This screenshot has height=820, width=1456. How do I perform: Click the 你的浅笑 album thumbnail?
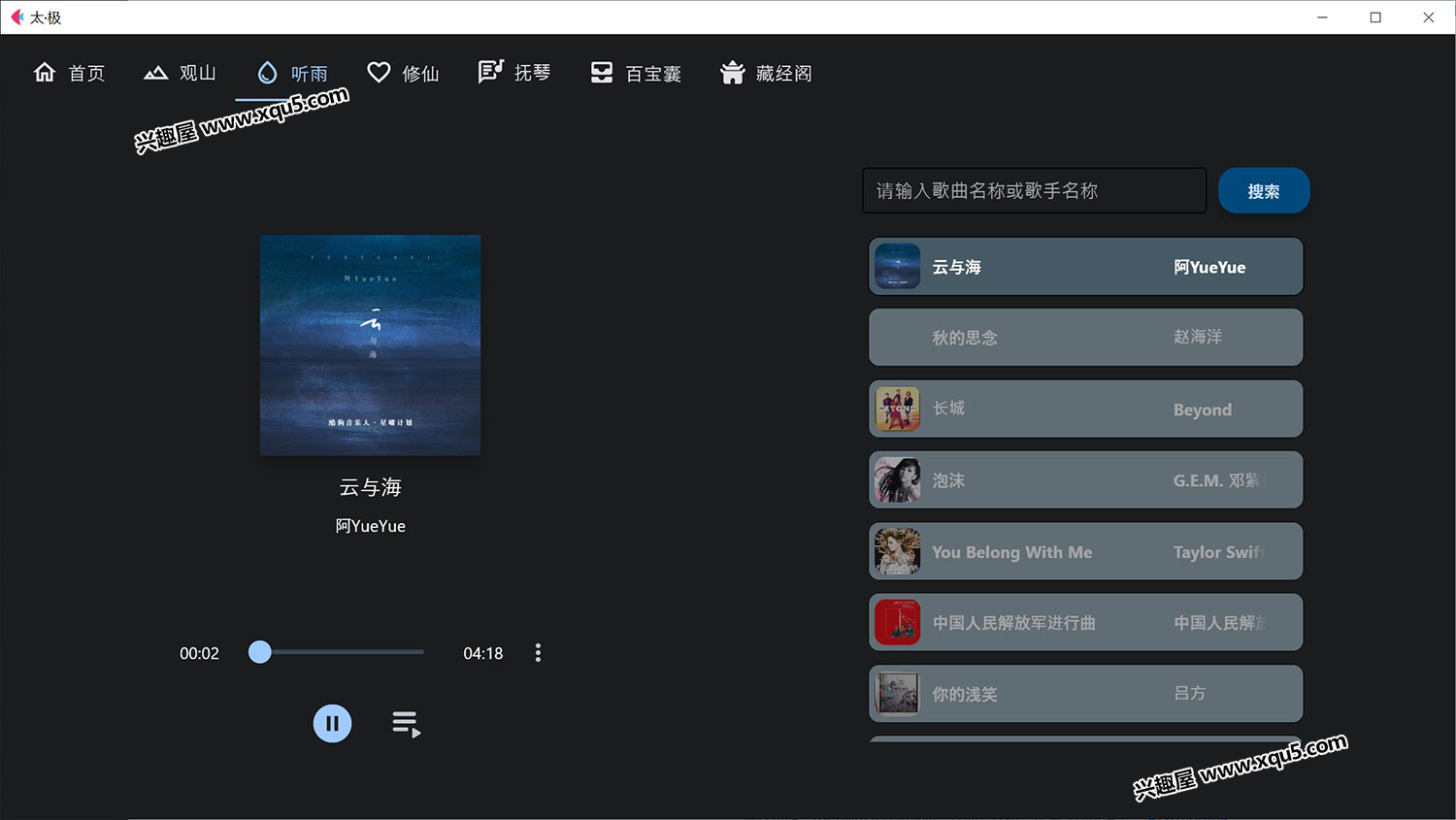tap(897, 694)
